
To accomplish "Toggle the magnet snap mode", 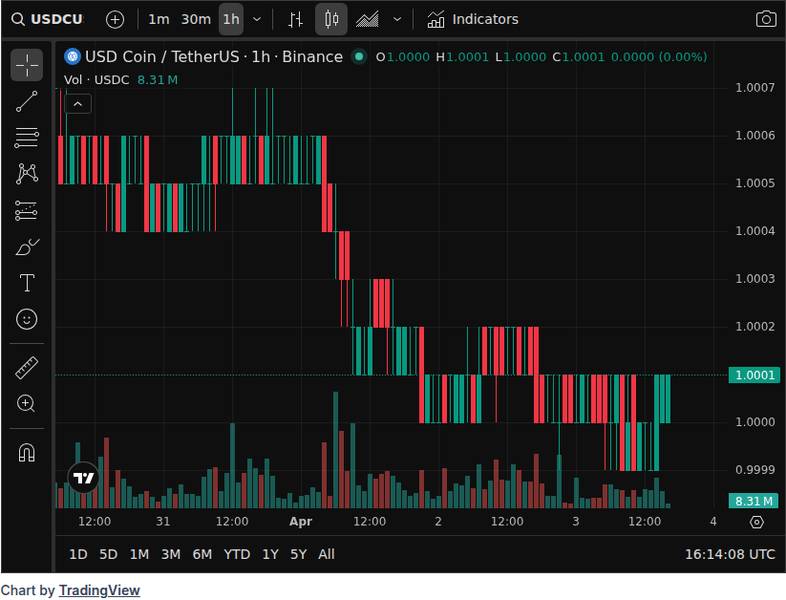I will tap(27, 452).
